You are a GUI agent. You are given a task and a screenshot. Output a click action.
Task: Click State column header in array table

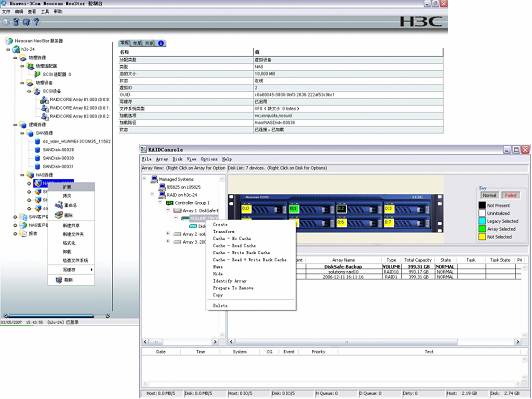pos(445,260)
